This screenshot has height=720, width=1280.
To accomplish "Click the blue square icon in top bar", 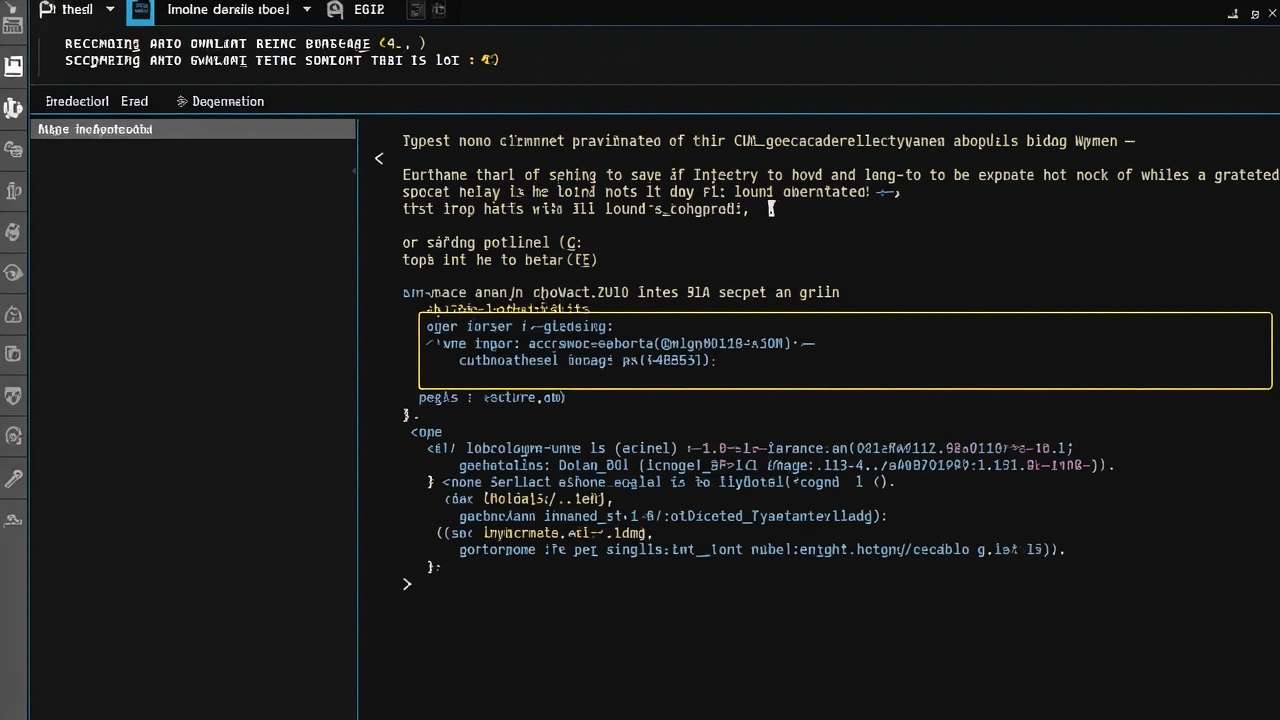I will pyautogui.click(x=141, y=12).
